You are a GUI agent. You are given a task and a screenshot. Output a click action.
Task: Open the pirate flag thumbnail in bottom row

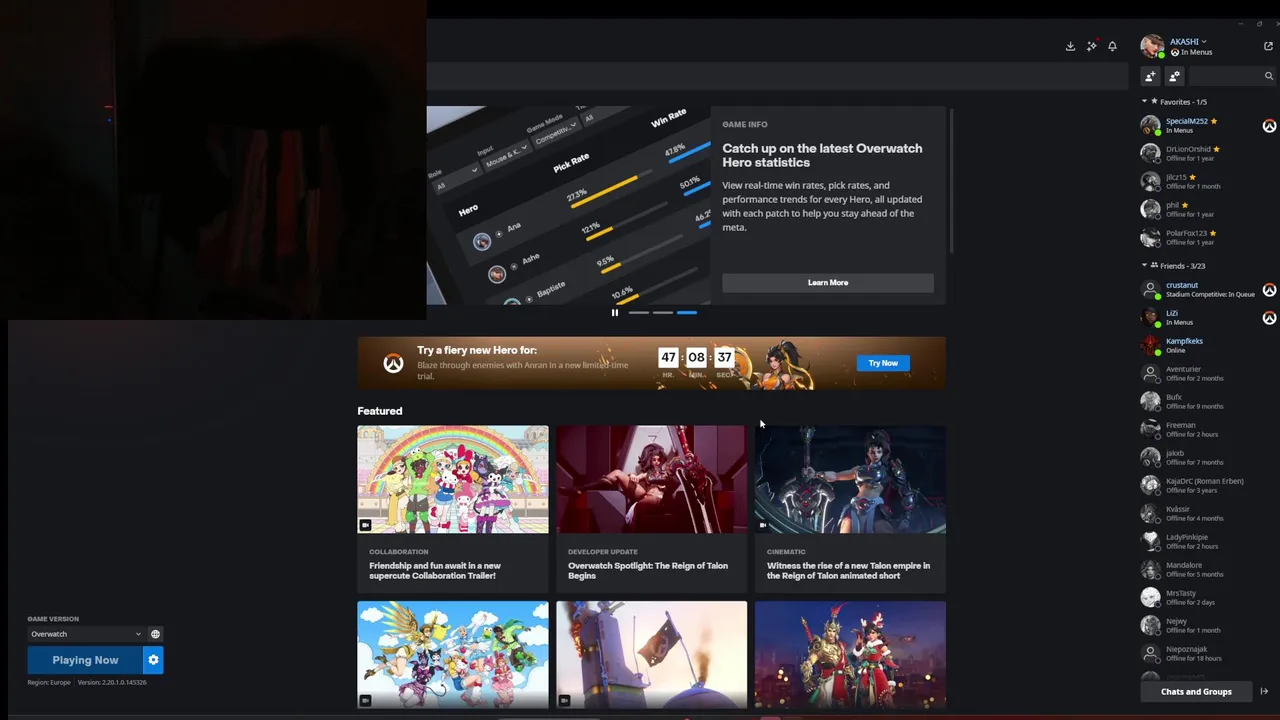(652, 654)
